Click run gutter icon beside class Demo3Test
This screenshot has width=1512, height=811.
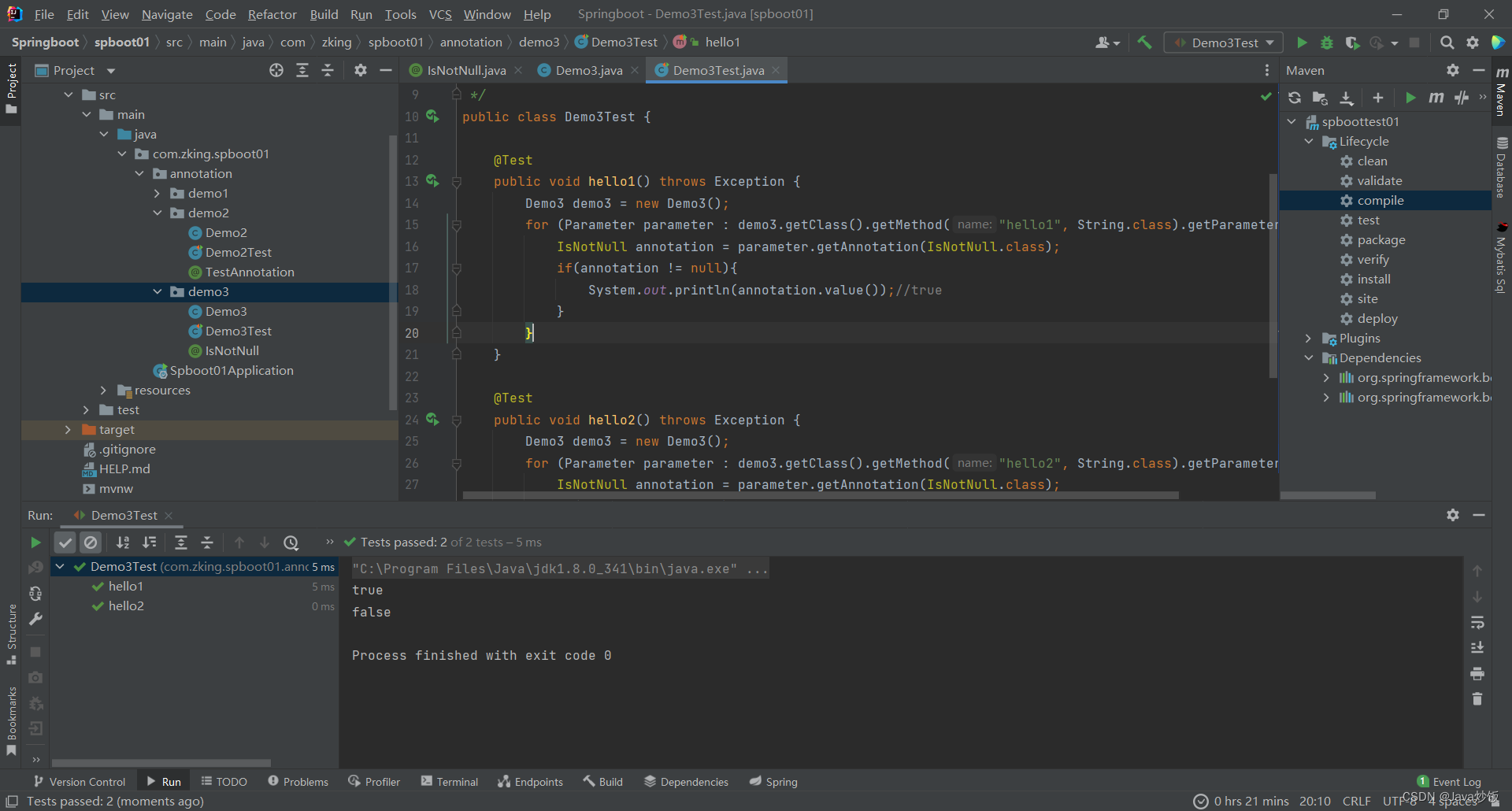[432, 117]
